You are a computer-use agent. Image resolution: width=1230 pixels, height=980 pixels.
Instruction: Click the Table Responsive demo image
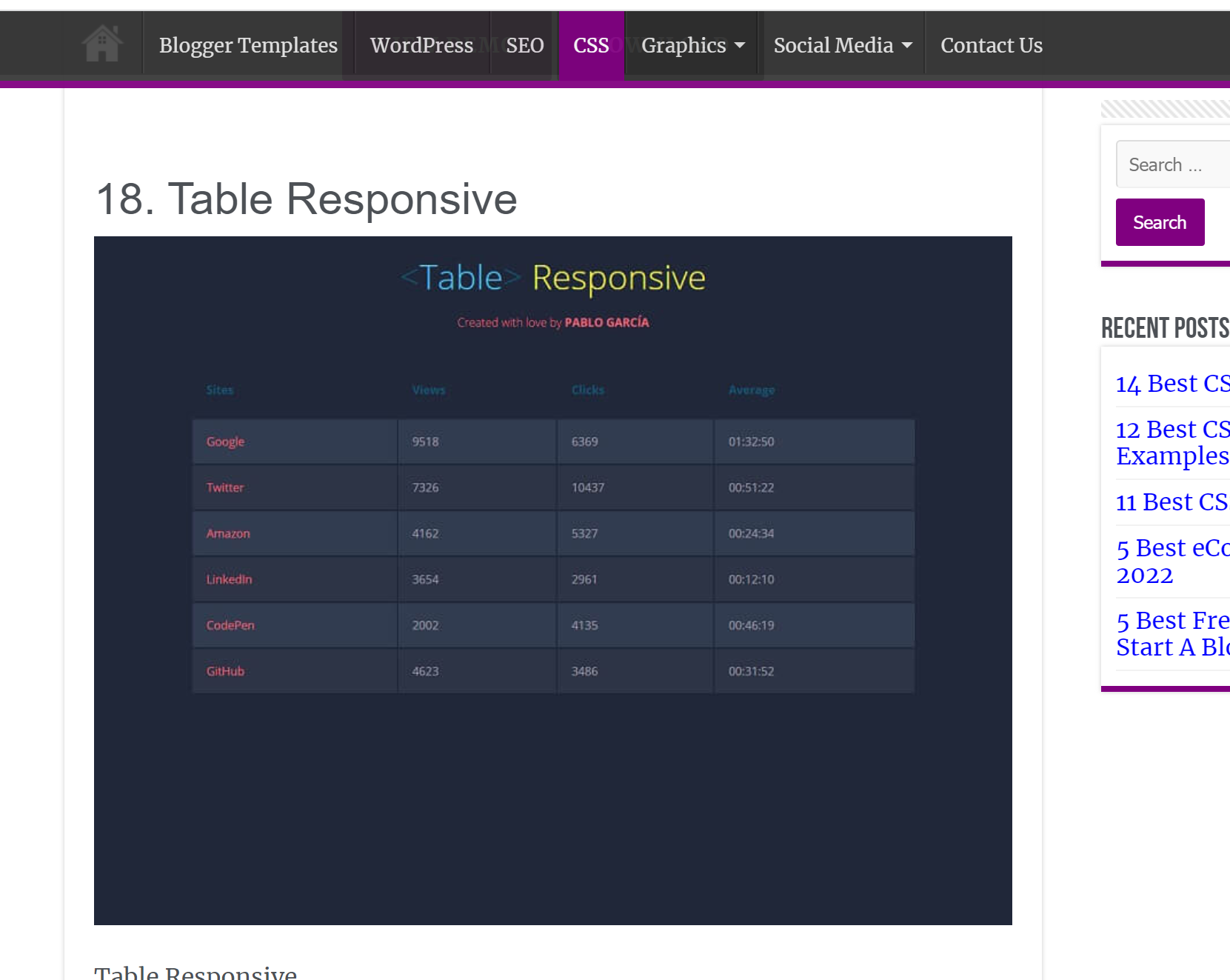click(553, 580)
